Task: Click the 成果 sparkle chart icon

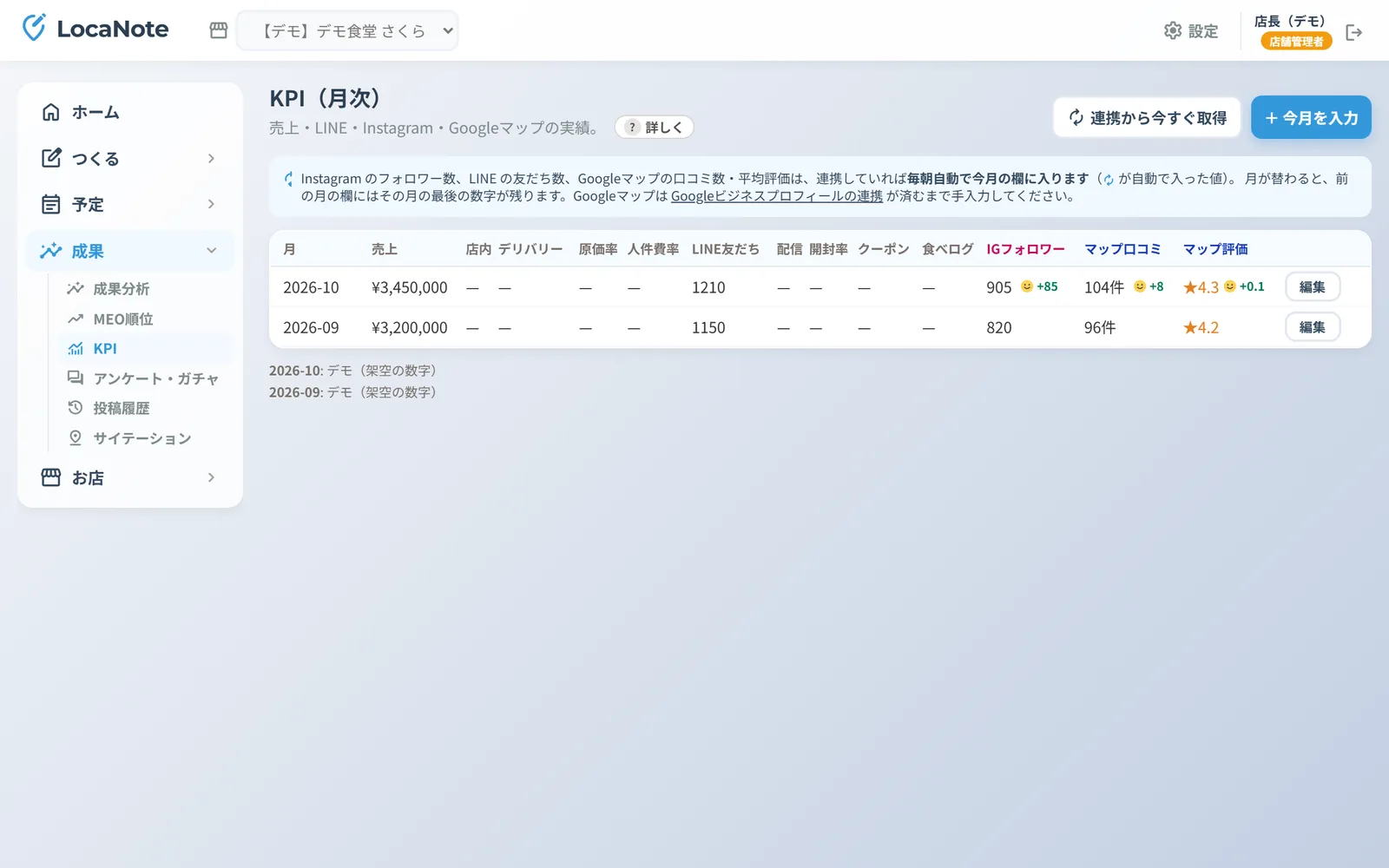Action: [x=51, y=251]
